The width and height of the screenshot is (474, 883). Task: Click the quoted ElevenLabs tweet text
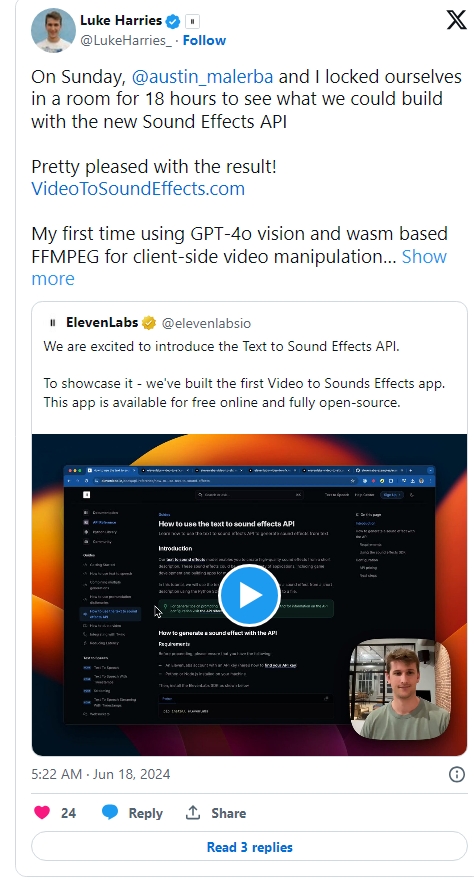tap(244, 374)
